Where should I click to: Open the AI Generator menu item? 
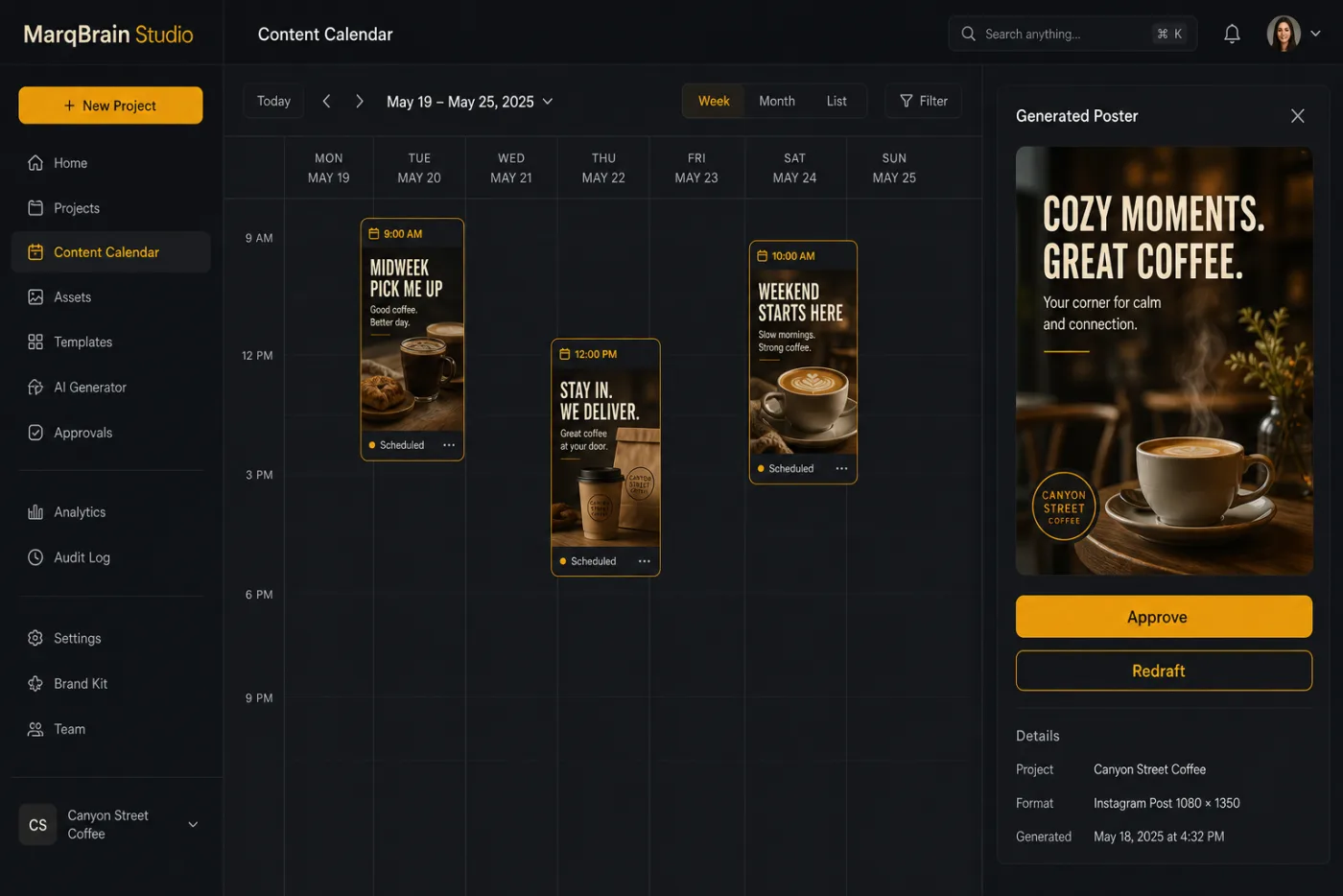(x=111, y=388)
